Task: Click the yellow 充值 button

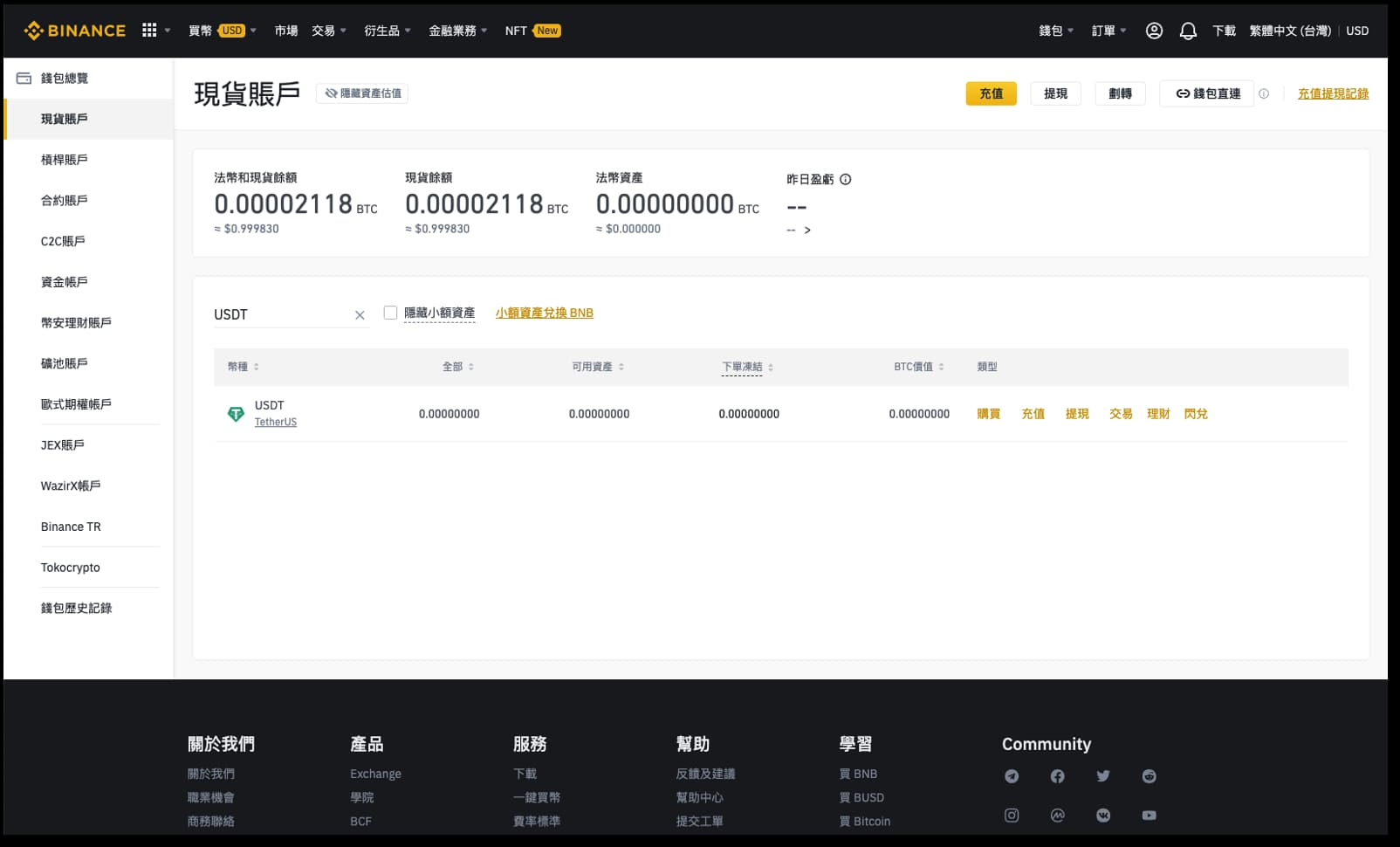Action: pos(991,93)
